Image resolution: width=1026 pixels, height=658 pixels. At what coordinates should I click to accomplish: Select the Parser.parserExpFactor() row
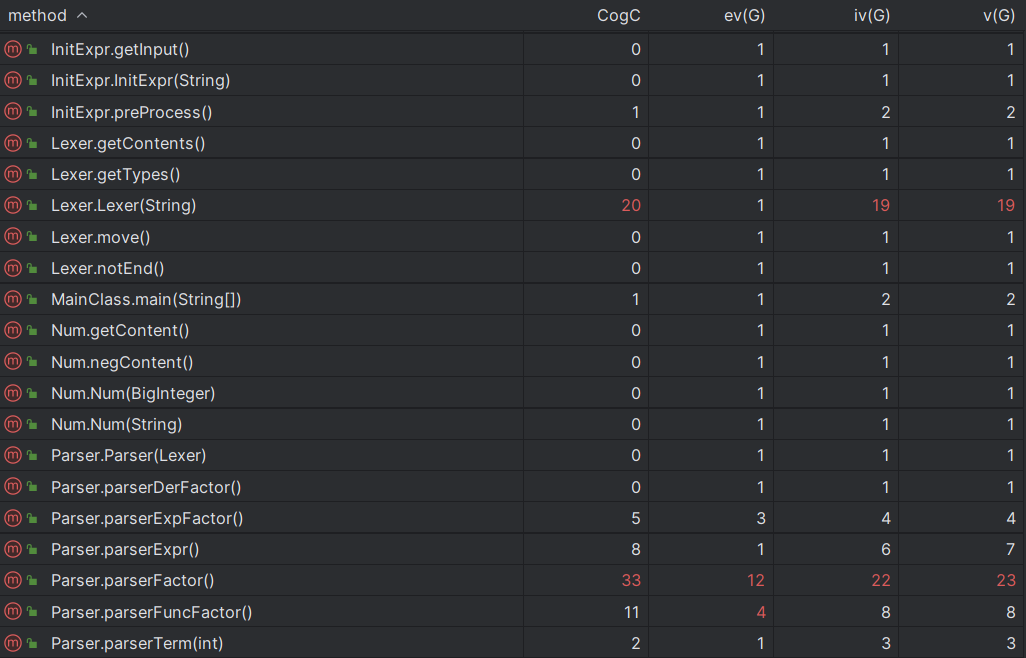(x=513, y=518)
